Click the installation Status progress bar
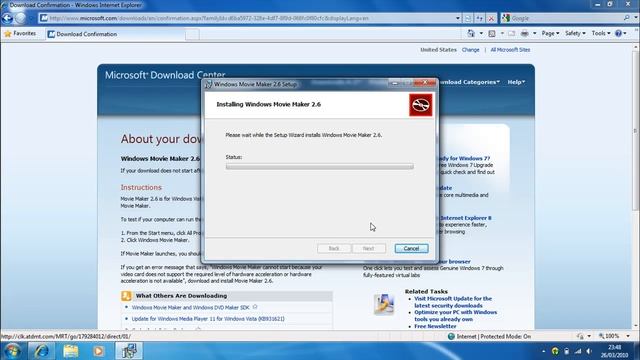The height and width of the screenshot is (360, 640). click(x=320, y=167)
